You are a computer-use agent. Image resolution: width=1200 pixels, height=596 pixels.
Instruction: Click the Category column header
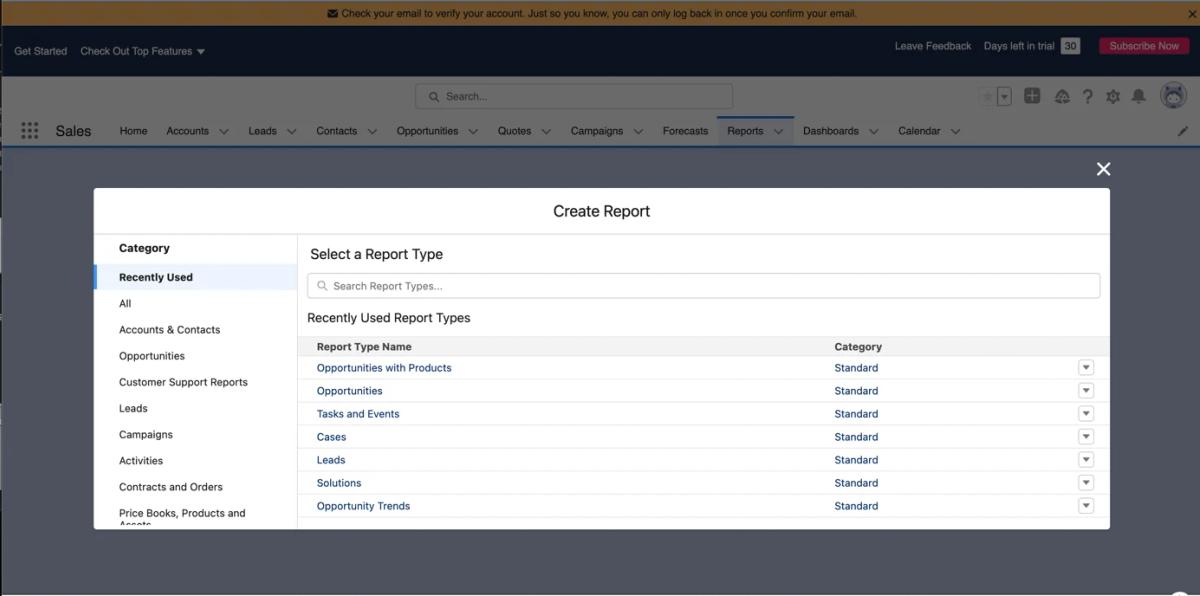click(x=858, y=347)
